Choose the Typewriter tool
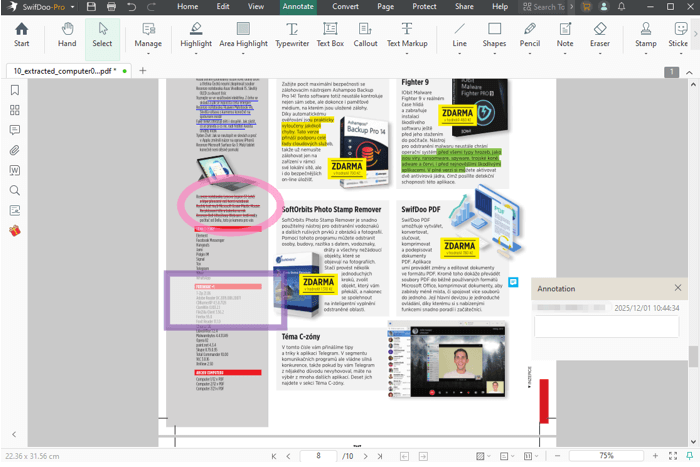Image resolution: width=700 pixels, height=467 pixels. 292,35
